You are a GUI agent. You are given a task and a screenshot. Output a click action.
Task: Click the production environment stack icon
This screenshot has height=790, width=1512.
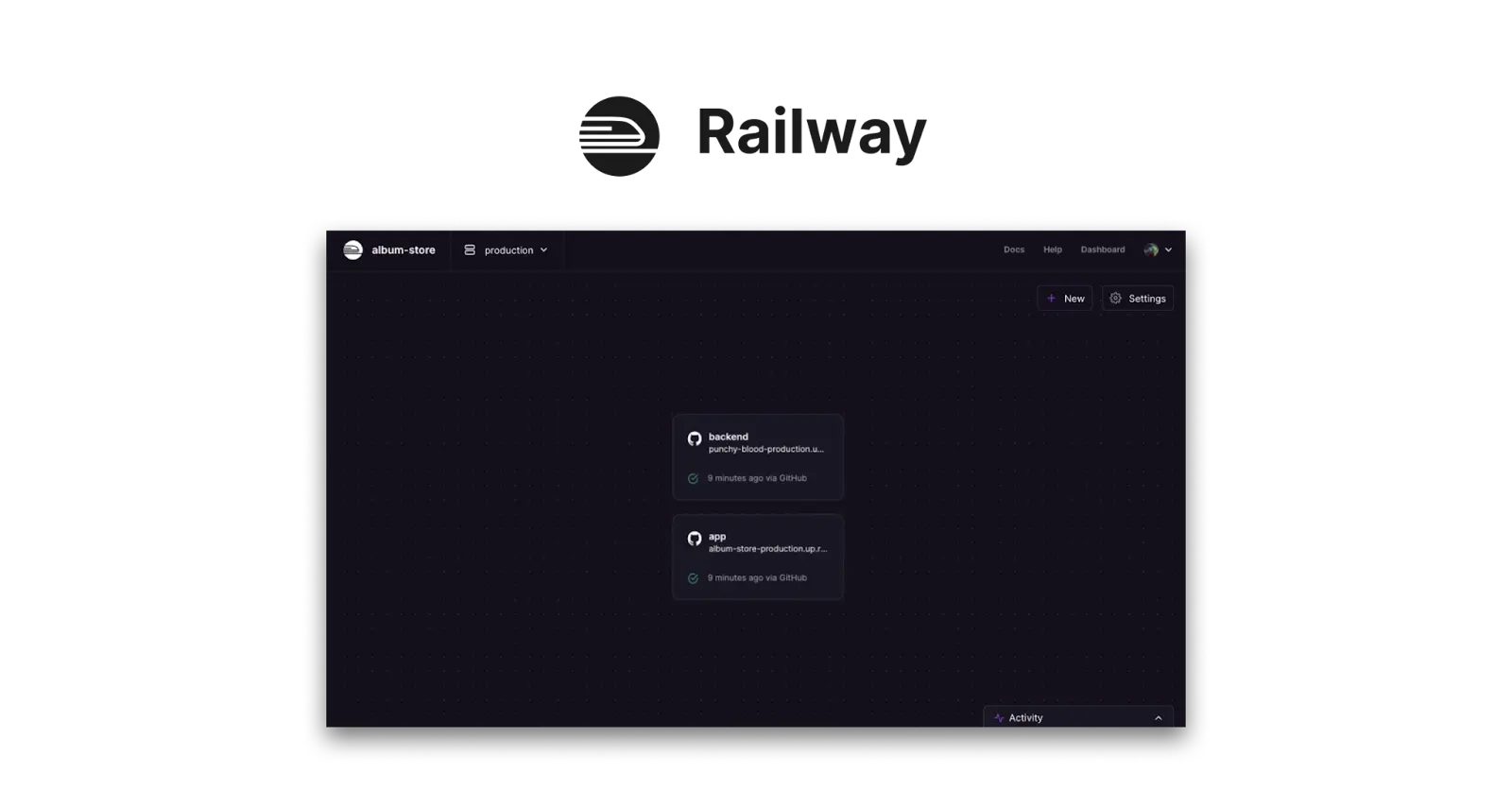pyautogui.click(x=470, y=250)
